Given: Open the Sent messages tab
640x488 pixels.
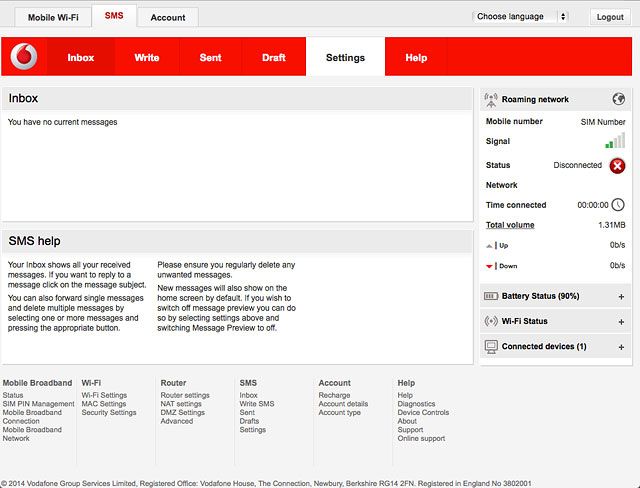Looking at the screenshot, I should (x=211, y=58).
